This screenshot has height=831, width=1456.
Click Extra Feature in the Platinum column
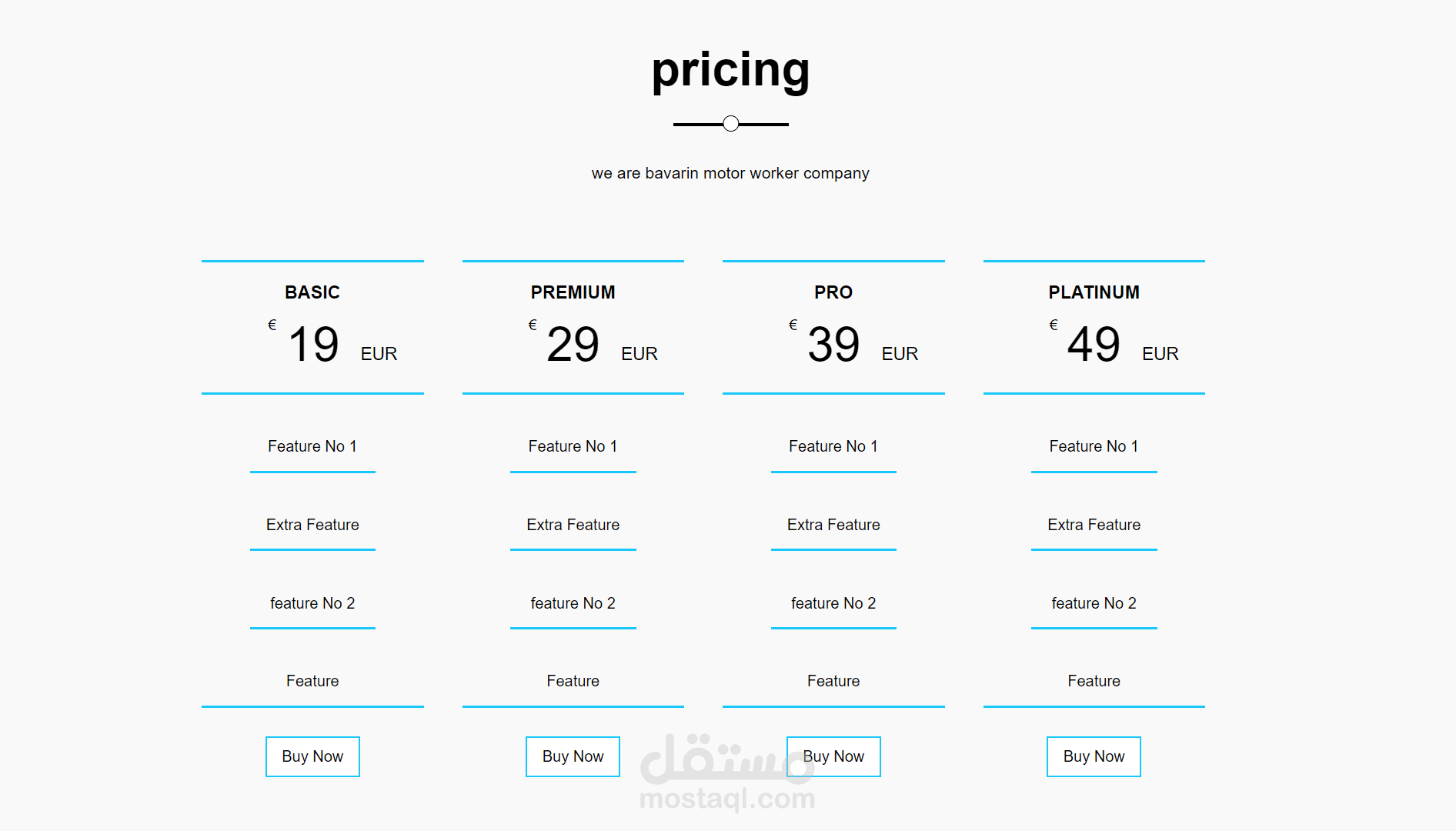click(x=1094, y=525)
